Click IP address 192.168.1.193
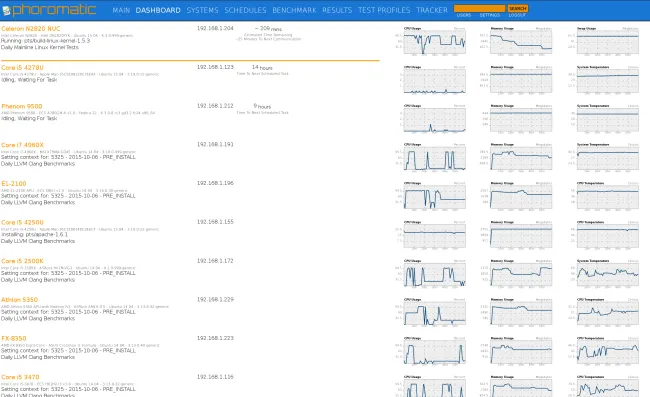 [x=215, y=144]
